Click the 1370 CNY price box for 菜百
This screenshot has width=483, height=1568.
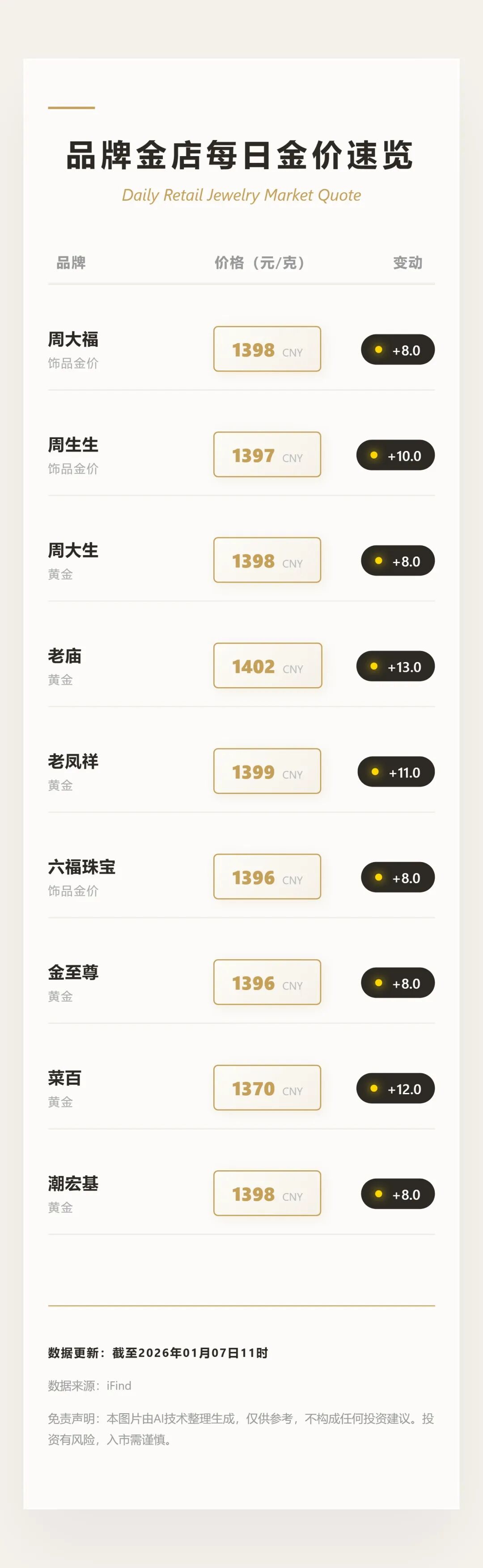tap(267, 1088)
